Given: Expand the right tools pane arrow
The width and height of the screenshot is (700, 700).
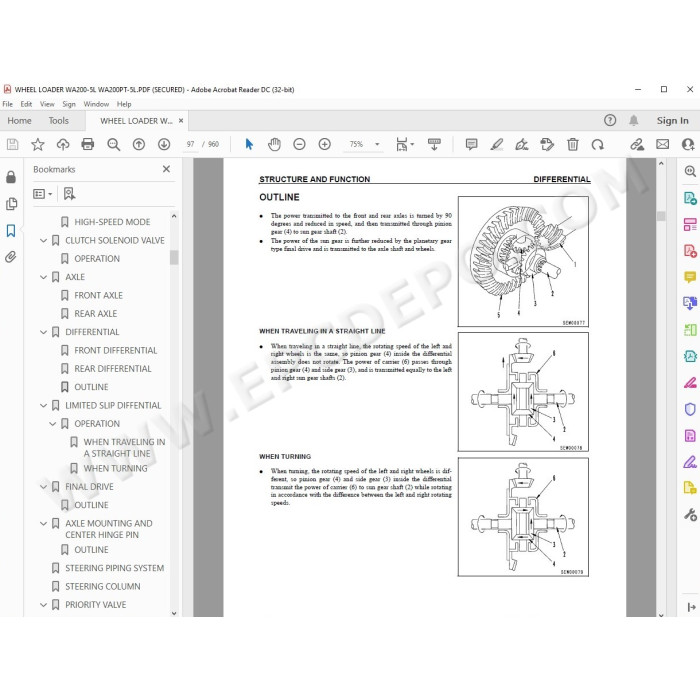Looking at the screenshot, I should tap(691, 607).
